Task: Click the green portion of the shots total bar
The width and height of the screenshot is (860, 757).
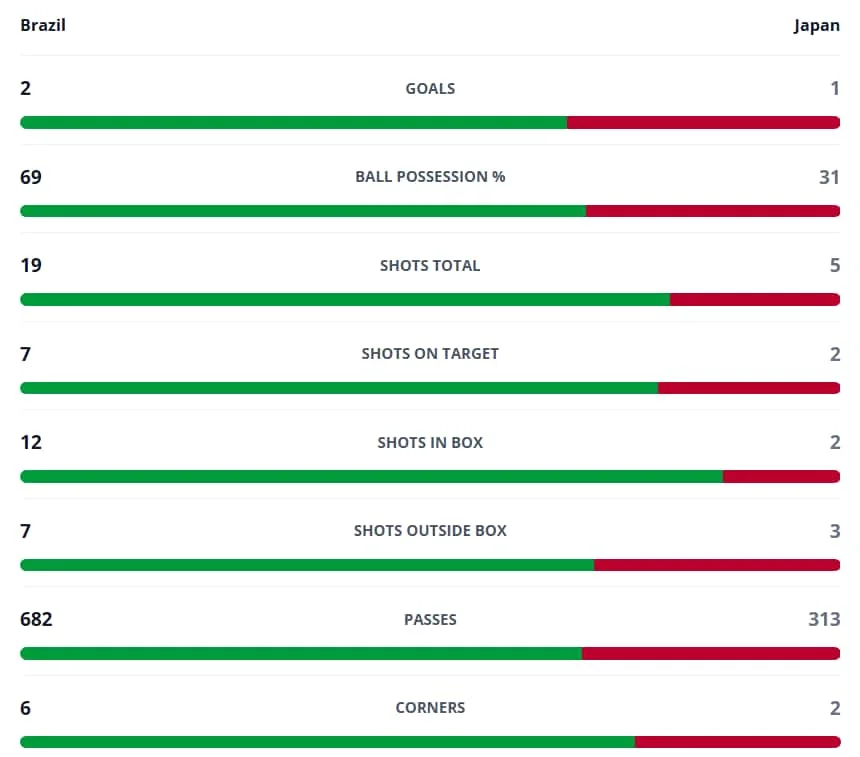Action: click(345, 300)
